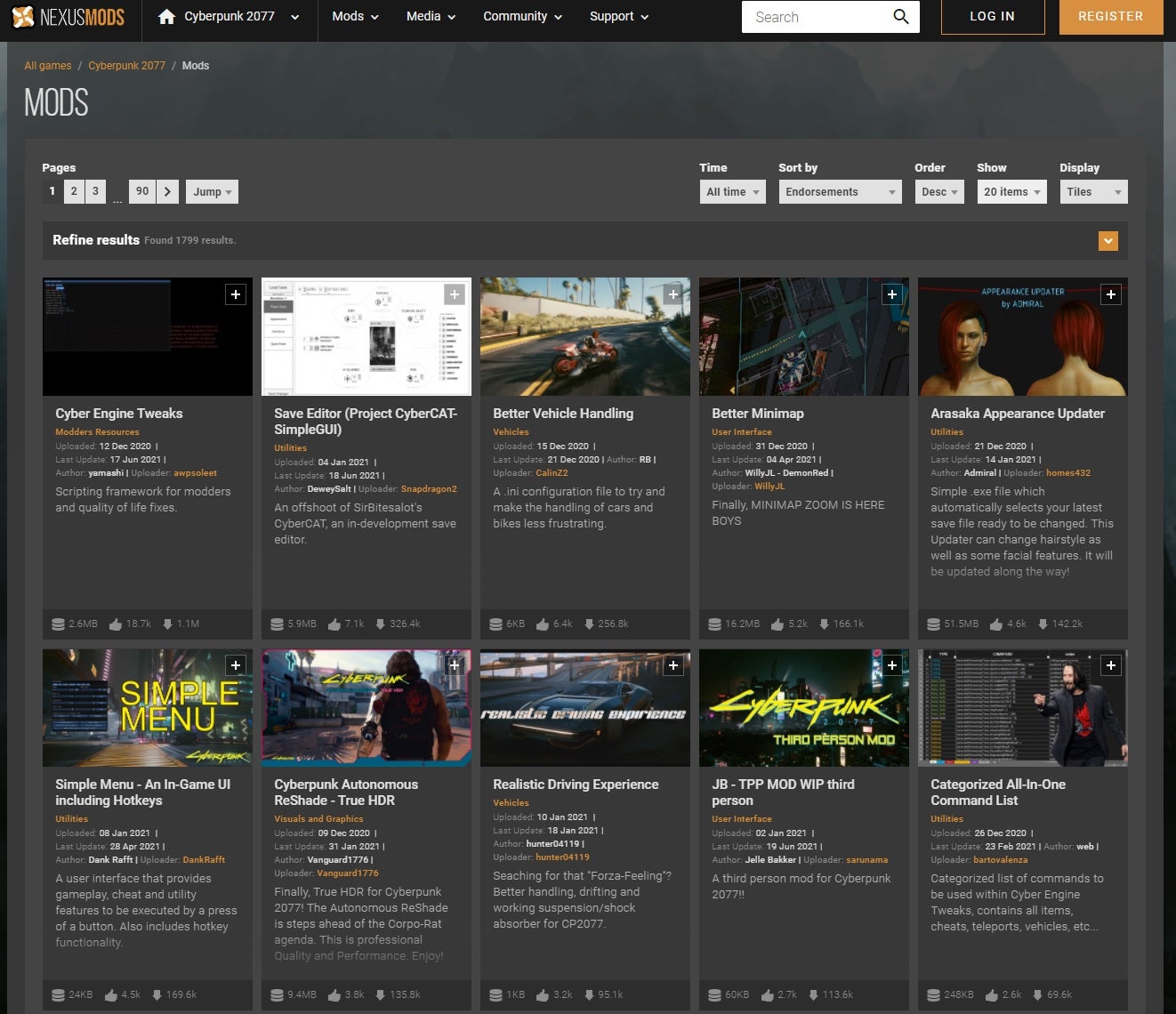Open the Sort by Endorsements dropdown
The height and width of the screenshot is (1014, 1176).
click(840, 192)
